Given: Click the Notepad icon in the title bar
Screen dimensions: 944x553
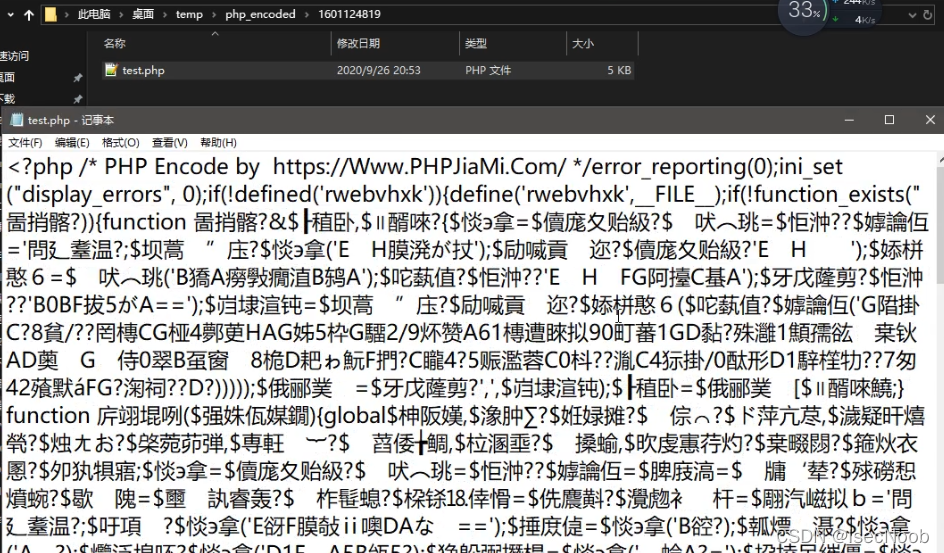Looking at the screenshot, I should [x=17, y=120].
